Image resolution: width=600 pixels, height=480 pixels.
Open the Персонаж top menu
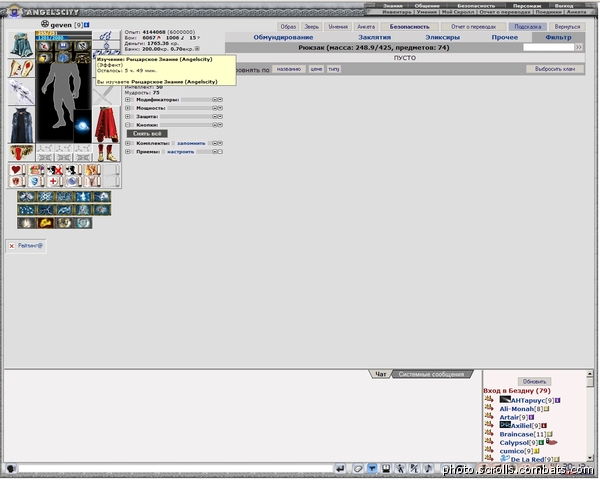tap(527, 6)
